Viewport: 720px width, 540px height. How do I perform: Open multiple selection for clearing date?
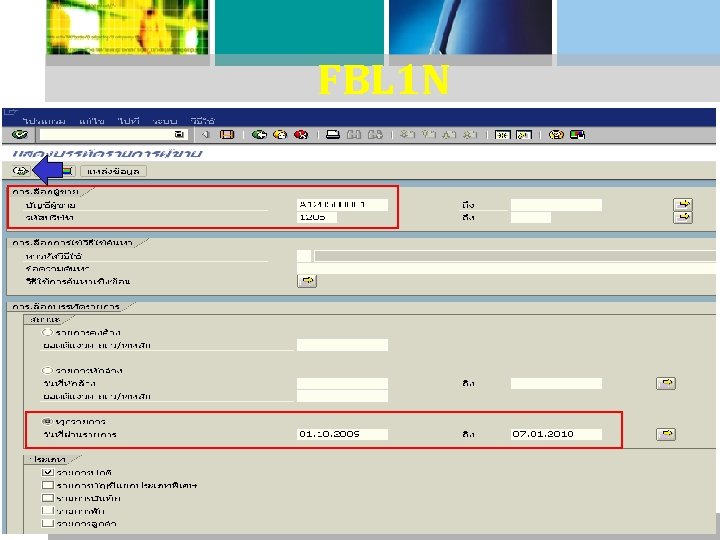[666, 383]
